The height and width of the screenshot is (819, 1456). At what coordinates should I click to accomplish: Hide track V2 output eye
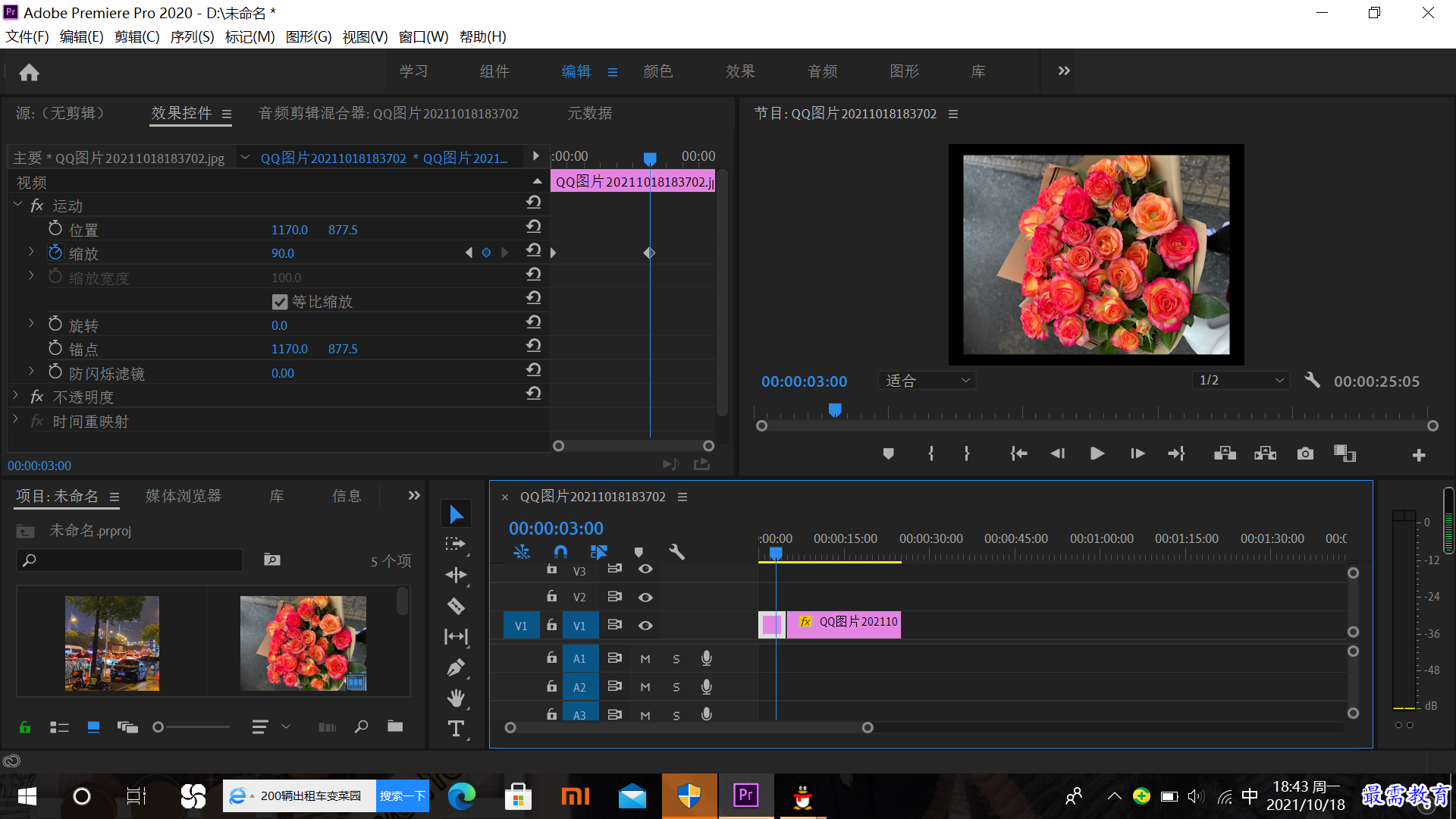click(x=645, y=598)
